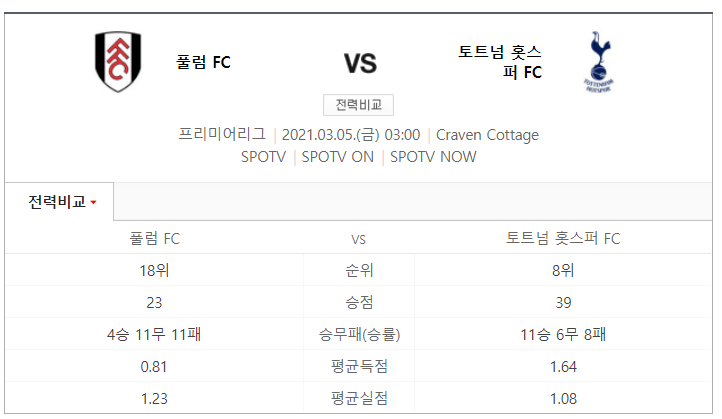
Task: Click the 토트넘 홋스퍼 FC team name in header
Action: 500,62
